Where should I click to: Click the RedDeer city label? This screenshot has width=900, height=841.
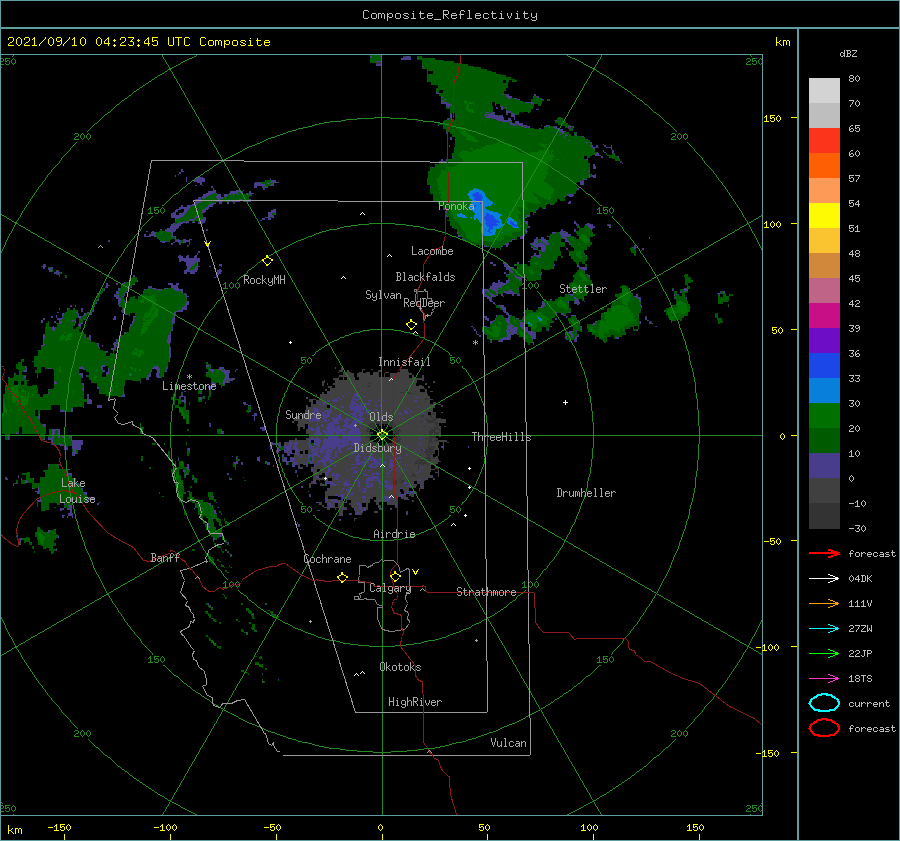pyautogui.click(x=424, y=303)
